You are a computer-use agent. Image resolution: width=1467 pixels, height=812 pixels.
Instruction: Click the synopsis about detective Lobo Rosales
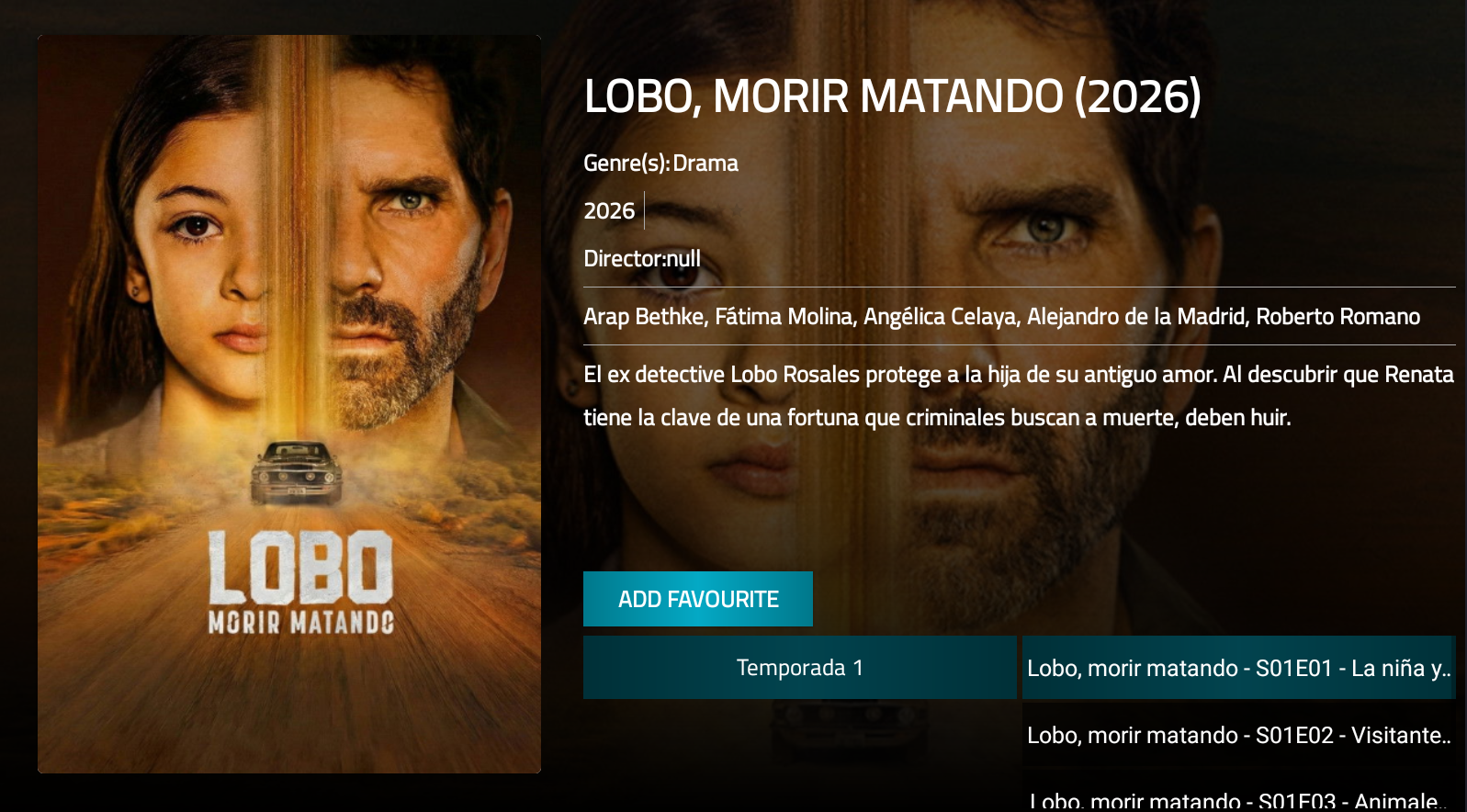tap(1019, 396)
